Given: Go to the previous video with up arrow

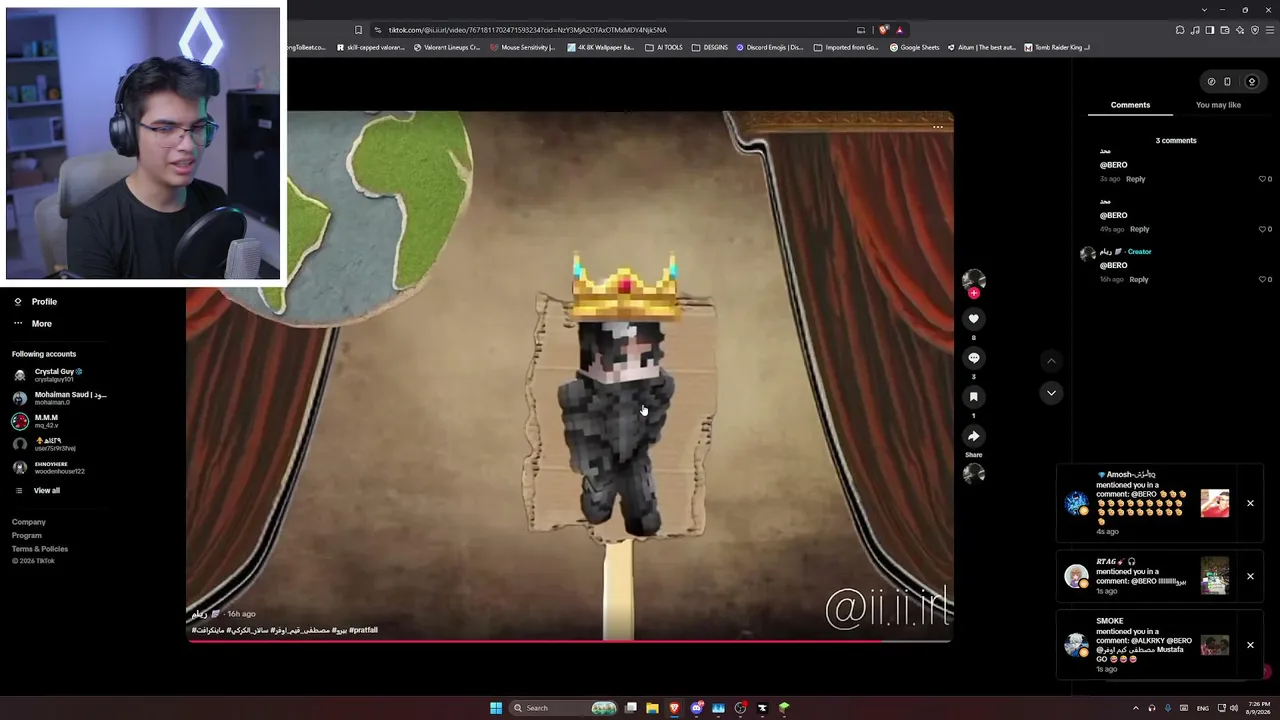Looking at the screenshot, I should click(x=1051, y=360).
